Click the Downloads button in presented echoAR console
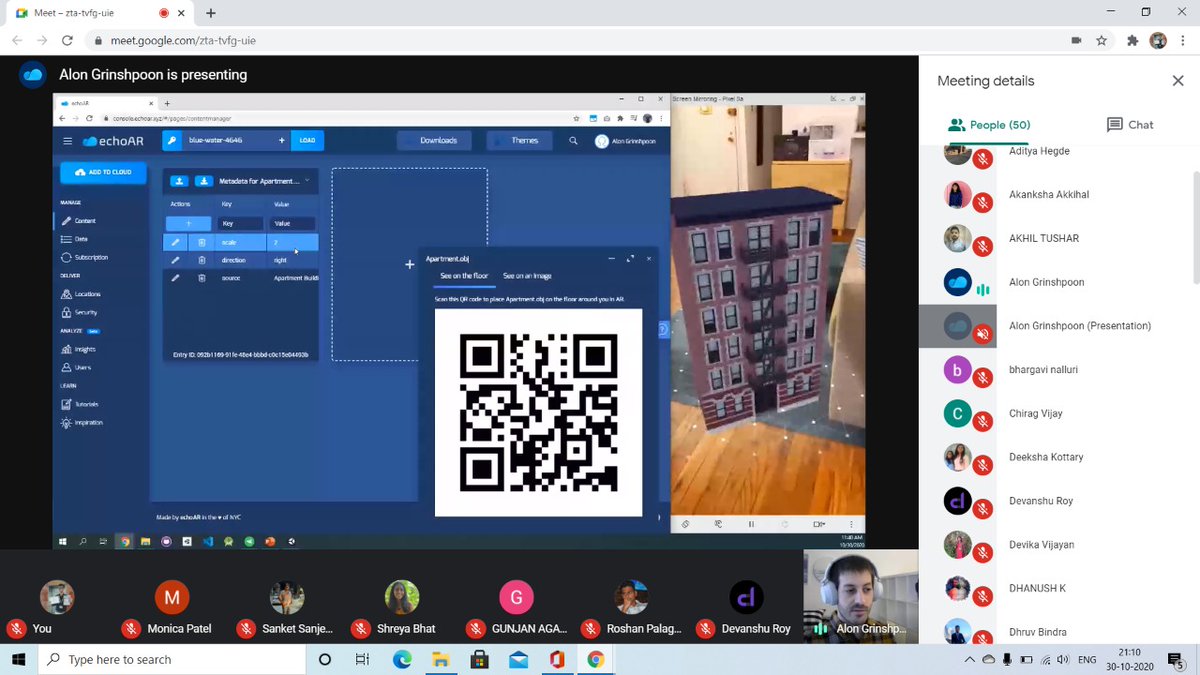Viewport: 1200px width, 675px height. coord(435,141)
